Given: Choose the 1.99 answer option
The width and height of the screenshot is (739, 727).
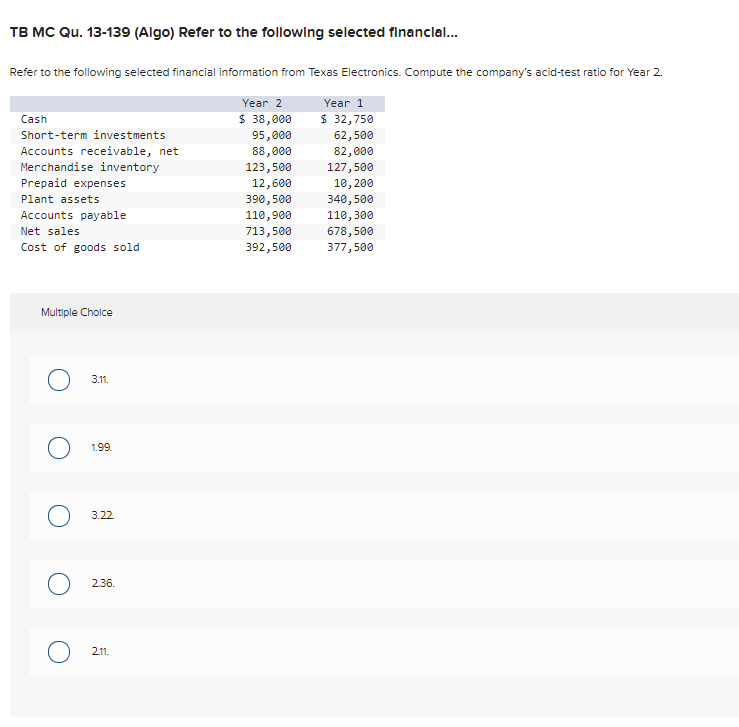Looking at the screenshot, I should [59, 448].
